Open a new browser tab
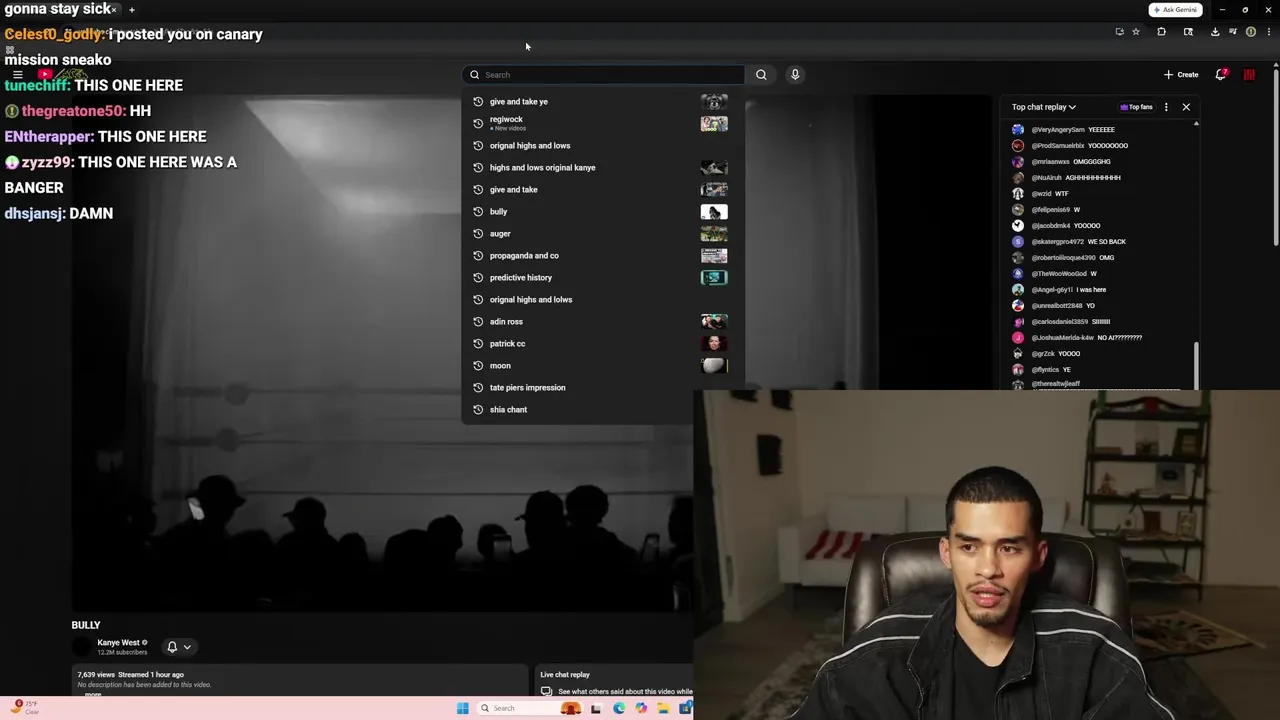 pyautogui.click(x=131, y=10)
